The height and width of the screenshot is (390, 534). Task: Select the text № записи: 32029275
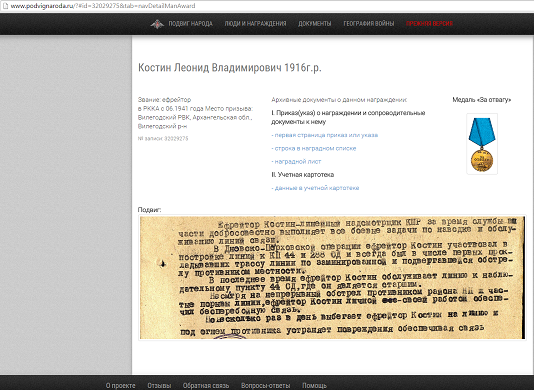click(163, 138)
